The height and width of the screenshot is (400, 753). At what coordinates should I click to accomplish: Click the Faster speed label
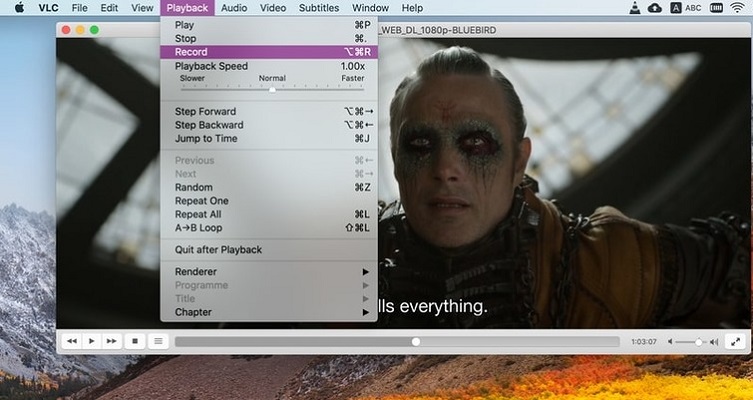pyautogui.click(x=353, y=78)
